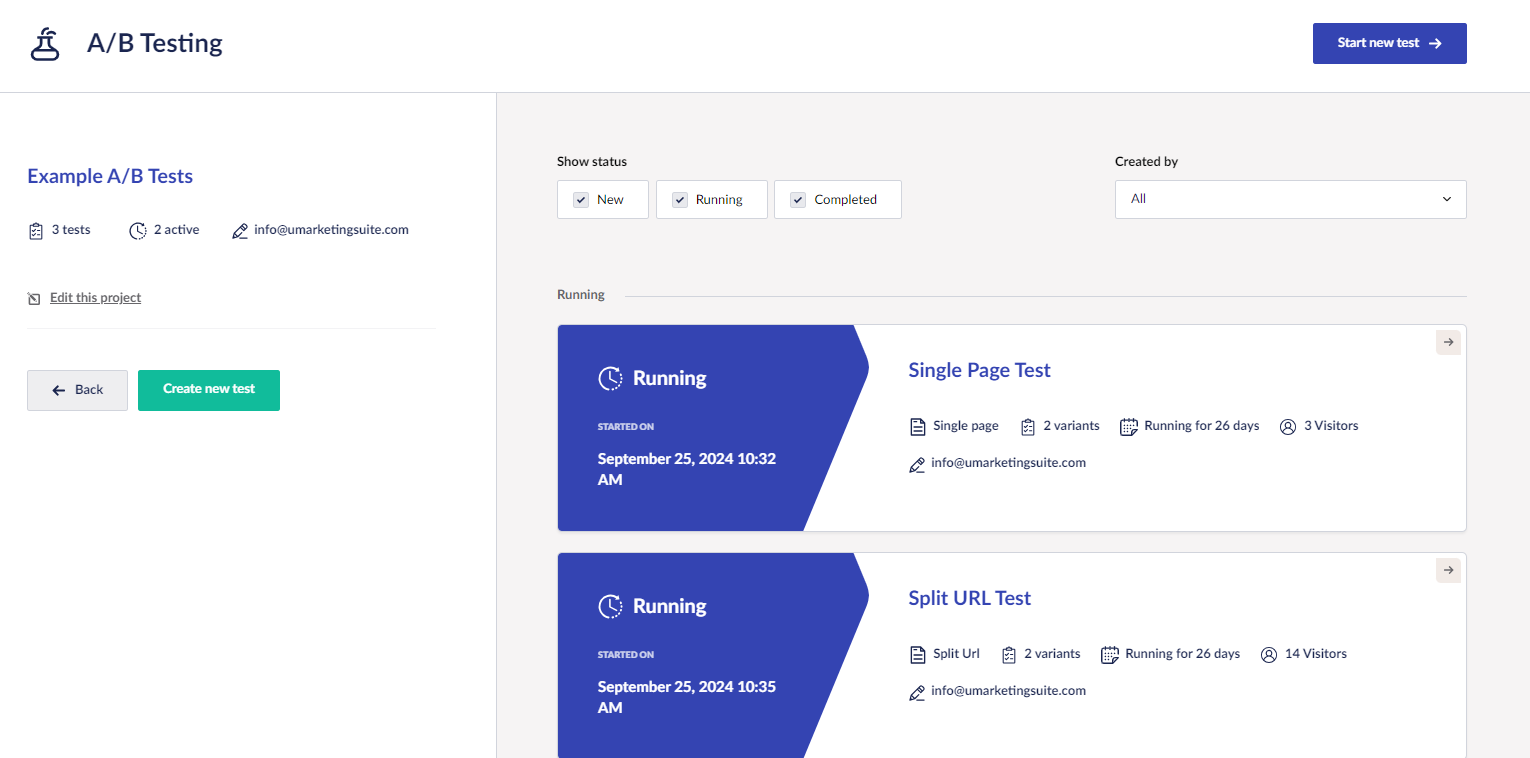Click the document icon beside Split Url type

tap(918, 653)
